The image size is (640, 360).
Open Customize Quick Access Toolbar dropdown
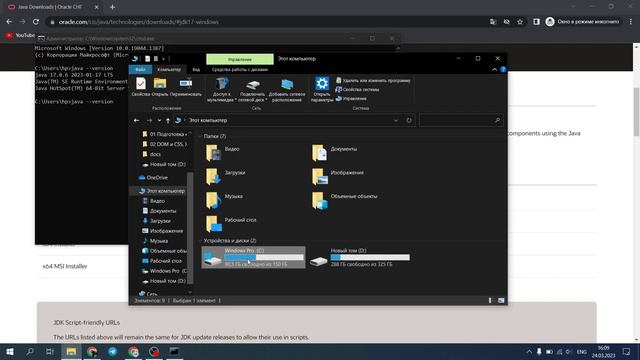(163, 59)
